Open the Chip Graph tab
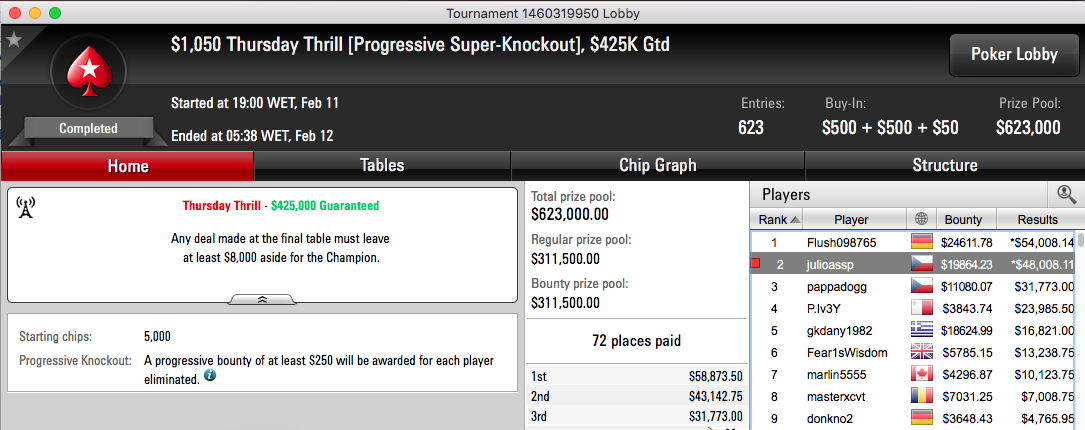The image size is (1085, 430). click(x=657, y=165)
